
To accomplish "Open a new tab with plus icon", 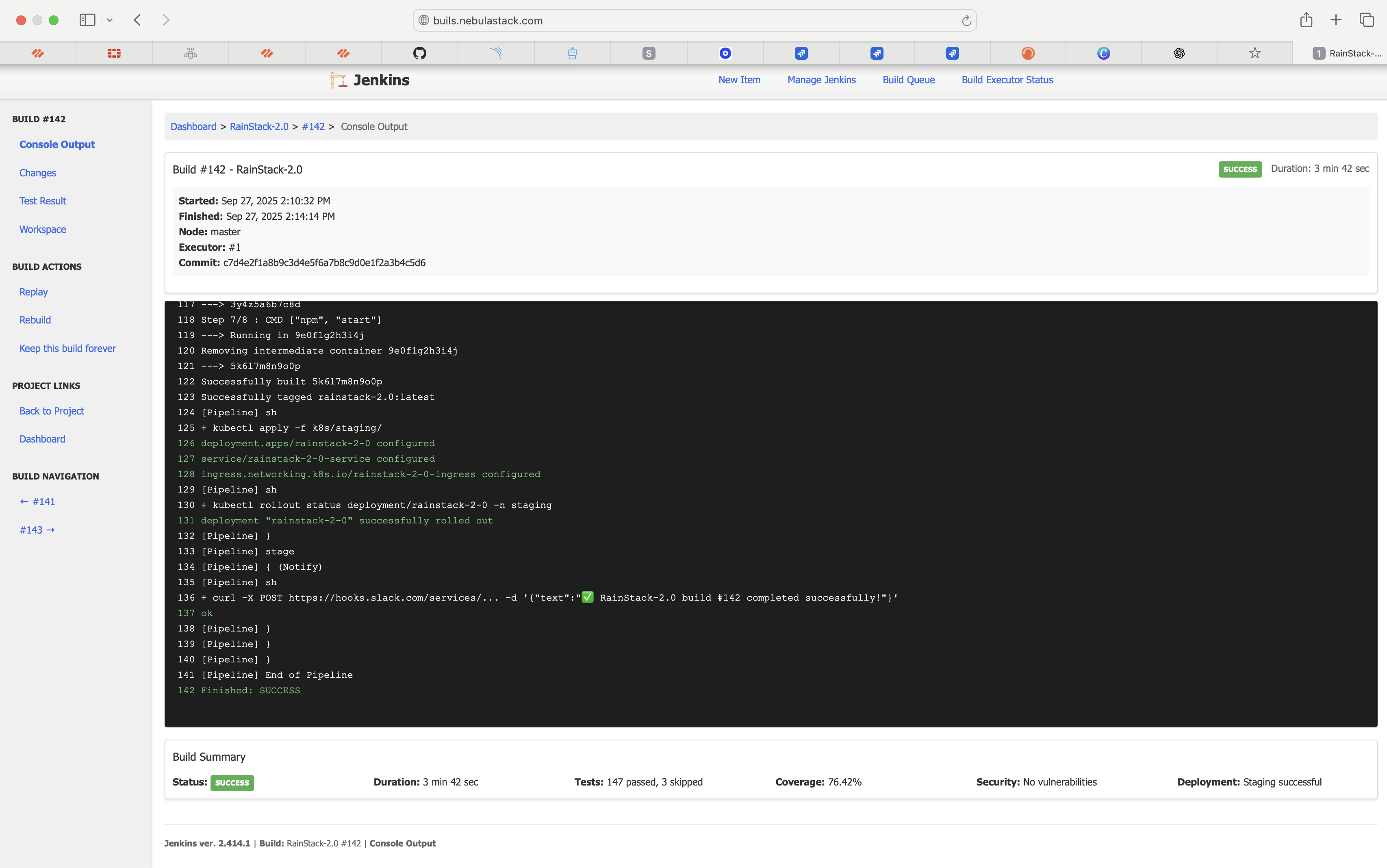I will (1336, 20).
